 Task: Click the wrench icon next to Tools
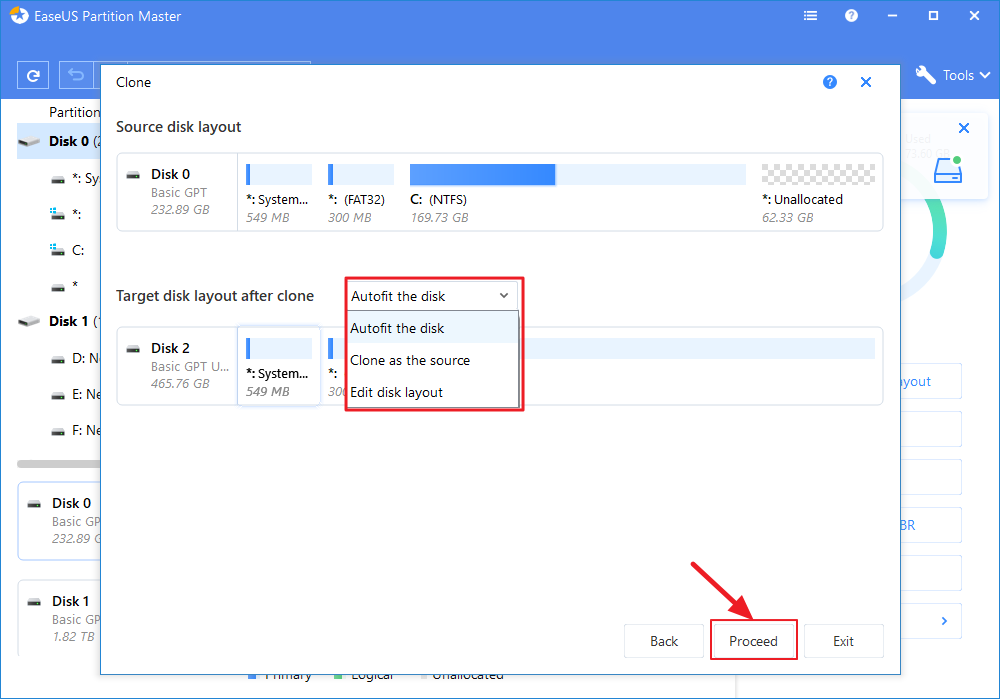coord(924,74)
